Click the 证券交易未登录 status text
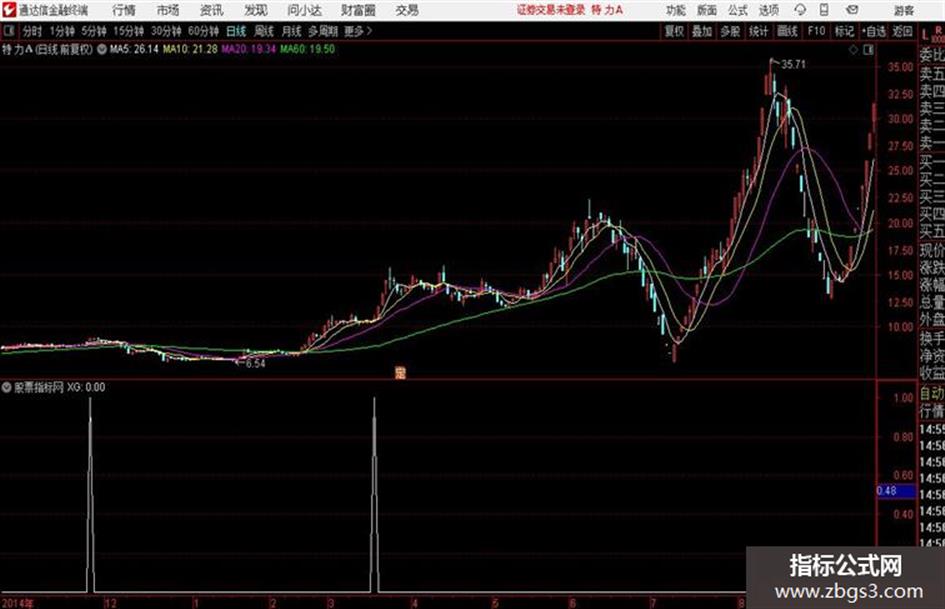Image resolution: width=945 pixels, height=609 pixels. coord(551,10)
